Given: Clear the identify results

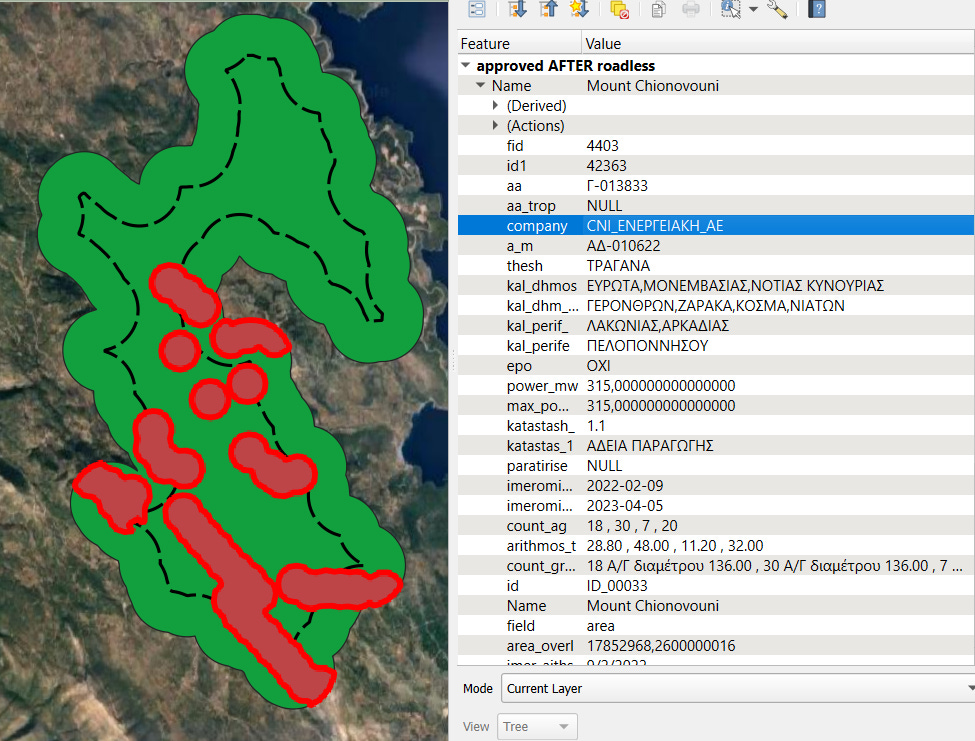Looking at the screenshot, I should (619, 10).
